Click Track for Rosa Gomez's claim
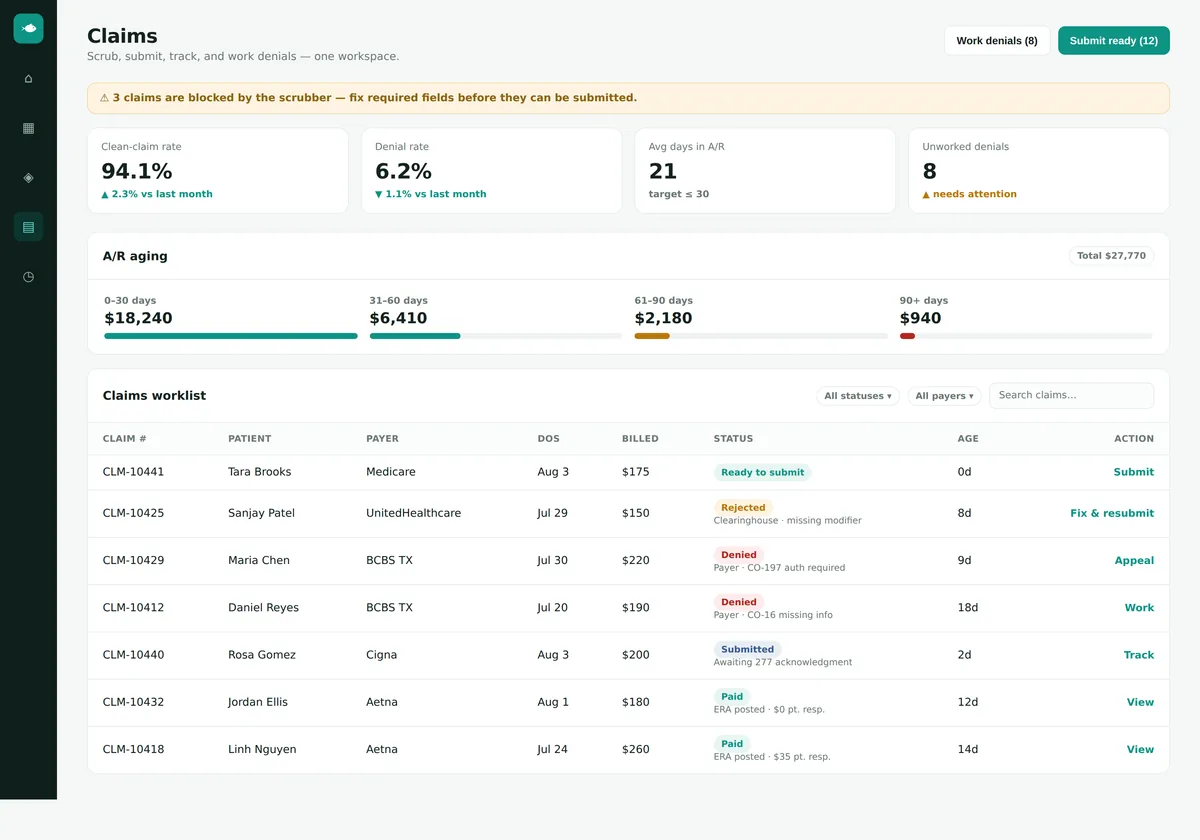The width and height of the screenshot is (1200, 840). click(x=1139, y=655)
